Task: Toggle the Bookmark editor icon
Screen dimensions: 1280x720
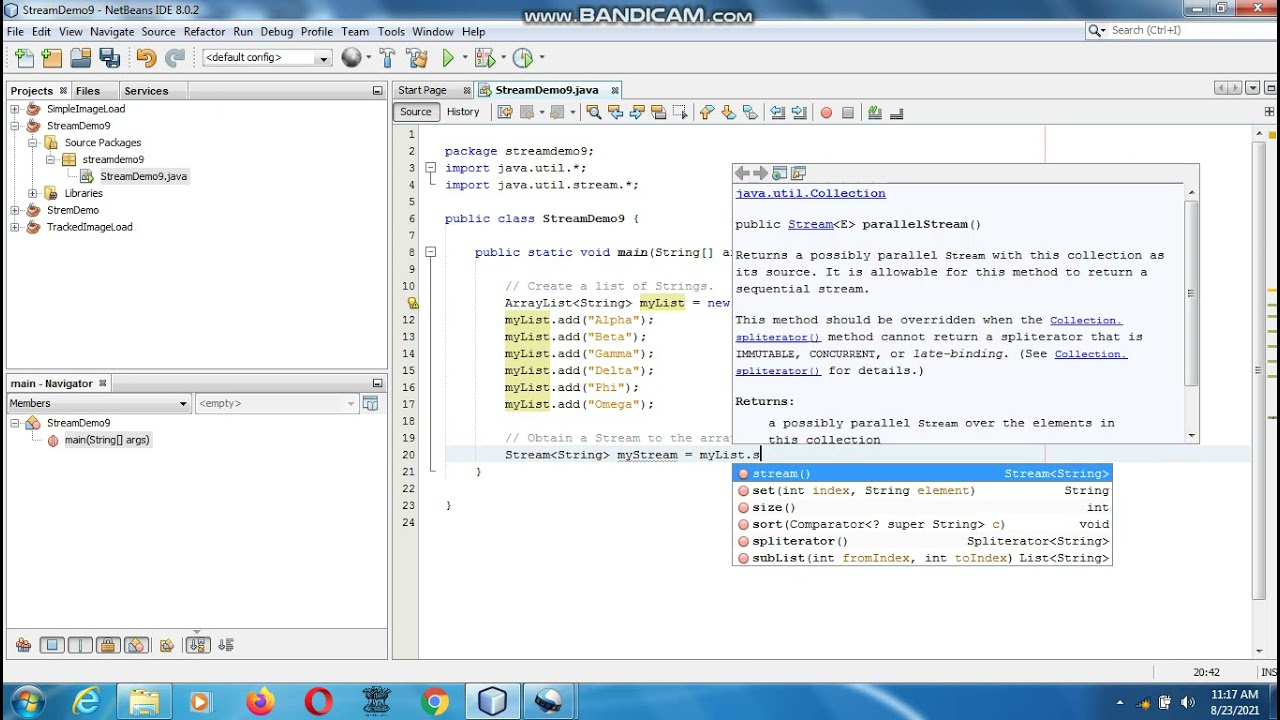Action: [750, 113]
